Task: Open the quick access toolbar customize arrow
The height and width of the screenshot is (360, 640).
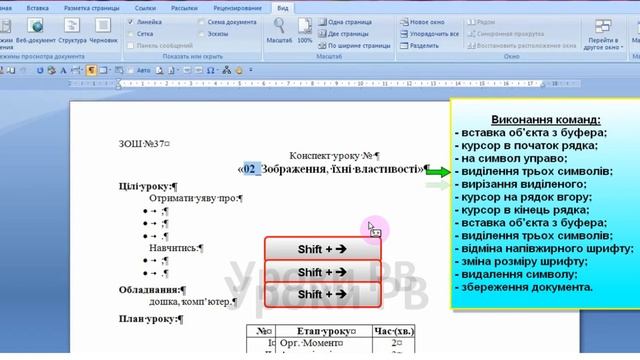Action: pyautogui.click(x=251, y=70)
